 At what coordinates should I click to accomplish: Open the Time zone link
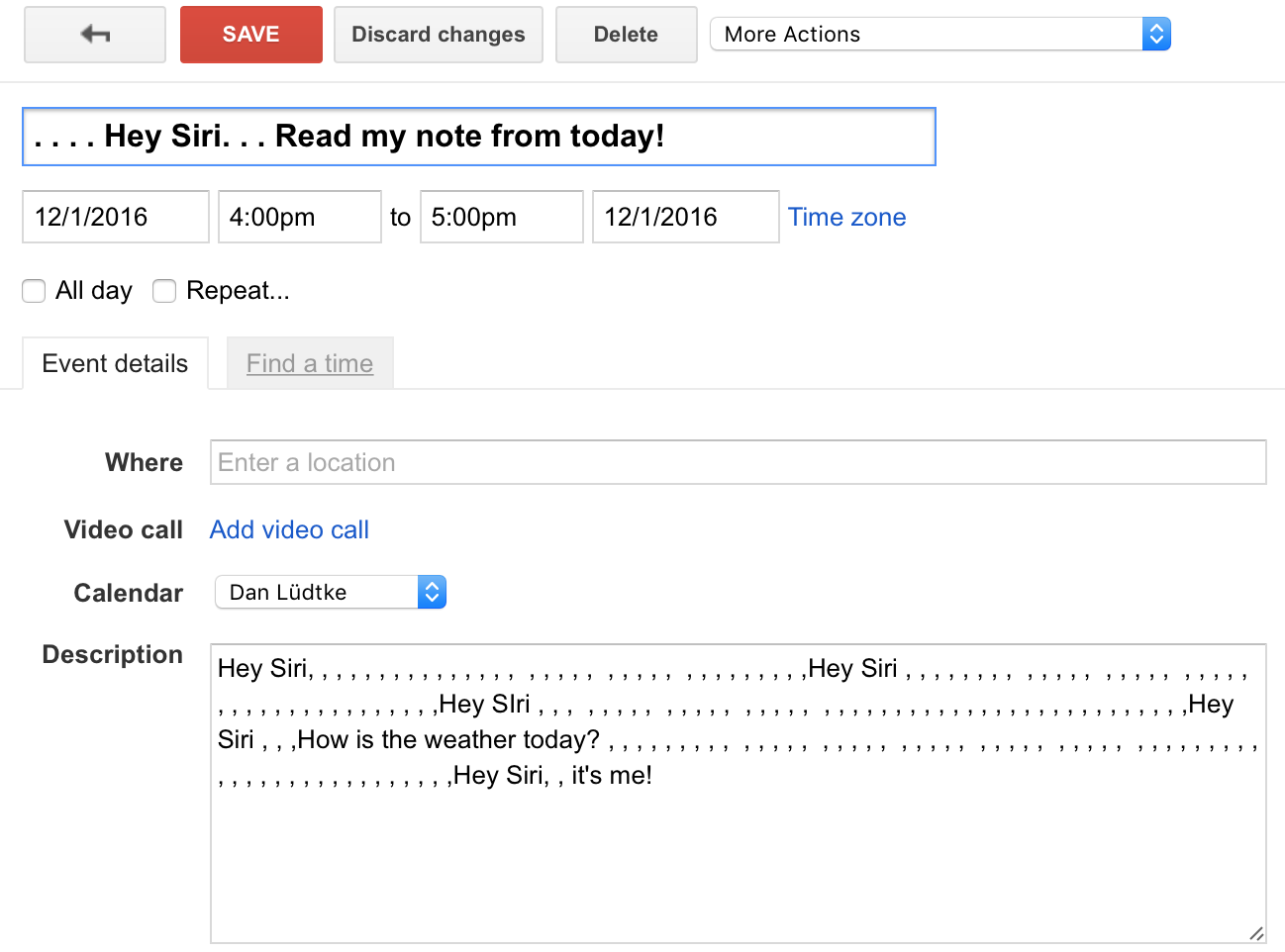point(847,218)
